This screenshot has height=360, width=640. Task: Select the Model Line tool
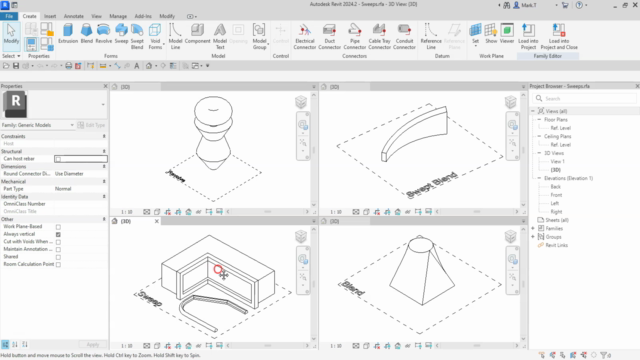(175, 36)
